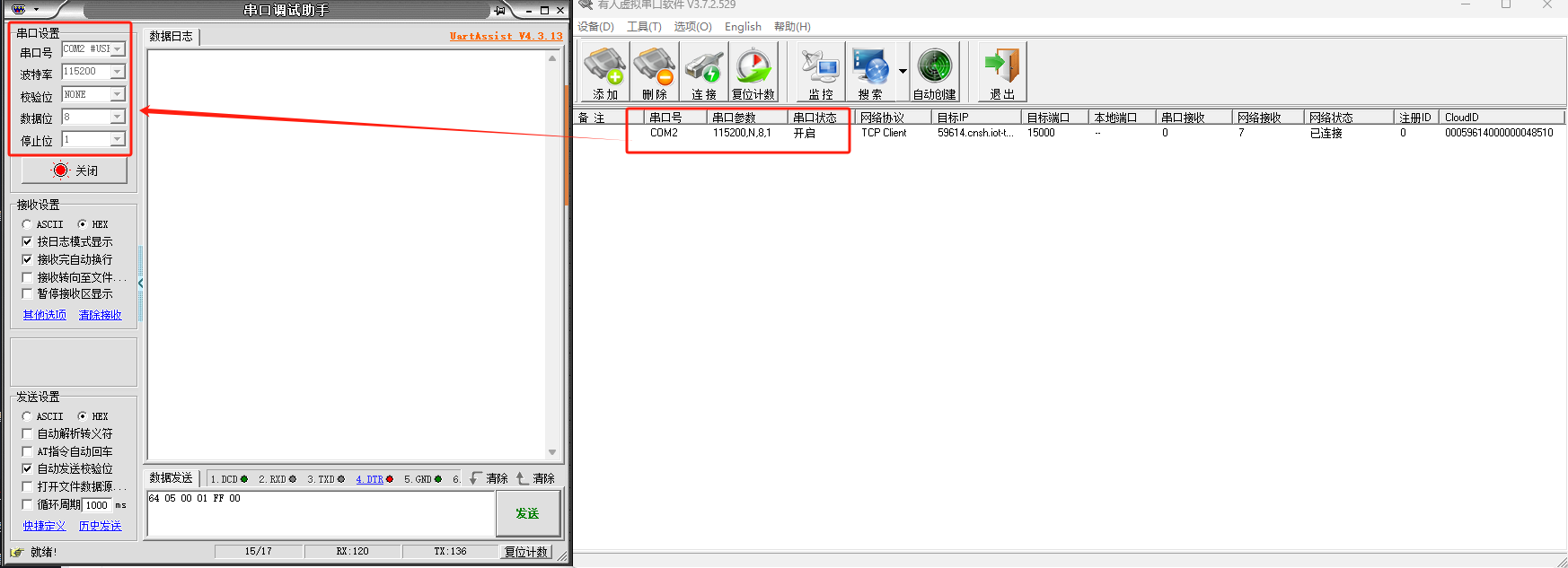This screenshot has width=1568, height=568.
Task: Click the 复位计数 button in the status bar
Action: point(525,552)
